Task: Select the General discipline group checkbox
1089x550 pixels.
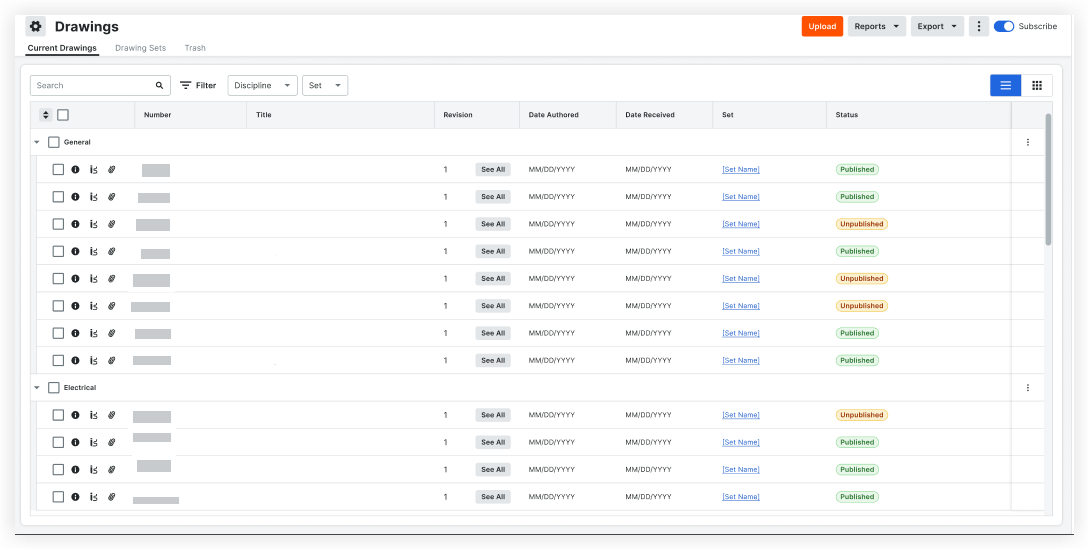Action: 53,142
